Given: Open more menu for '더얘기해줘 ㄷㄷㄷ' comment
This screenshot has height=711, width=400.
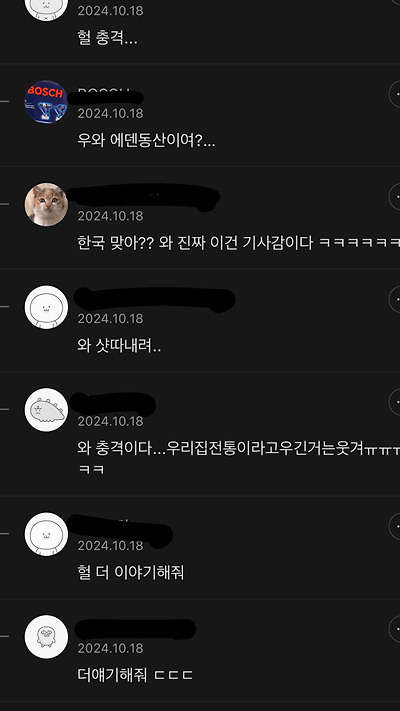Looking at the screenshot, I should pyautogui.click(x=395, y=629).
